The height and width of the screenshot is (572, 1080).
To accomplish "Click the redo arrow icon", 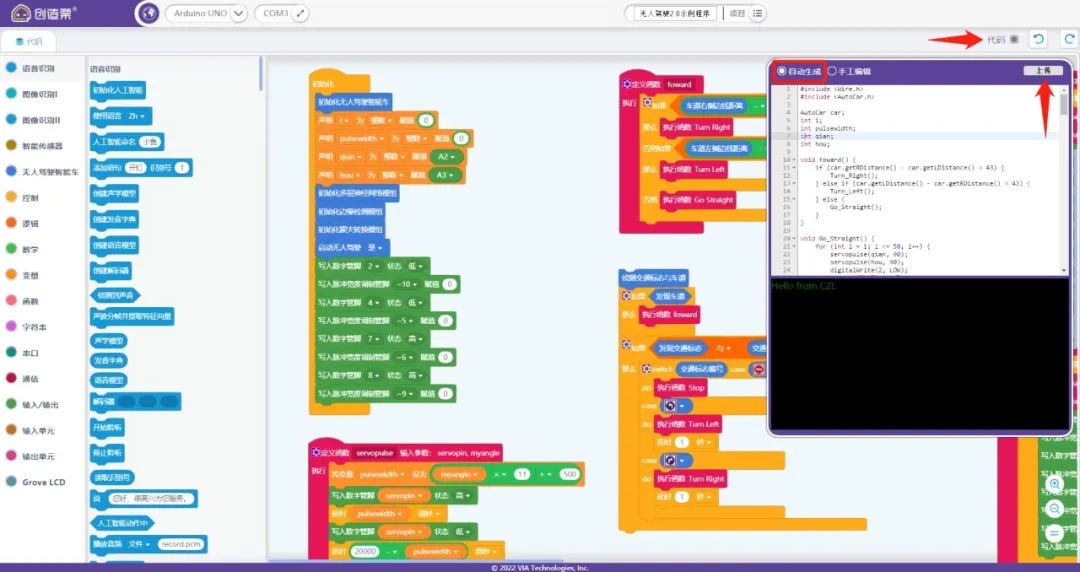I will (x=1068, y=39).
